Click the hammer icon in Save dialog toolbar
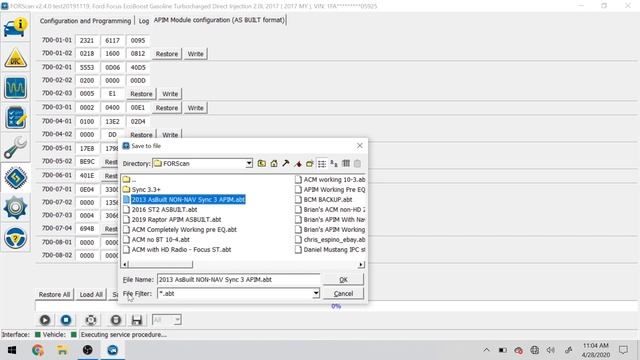Image resolution: width=640 pixels, height=360 pixels. pos(286,164)
